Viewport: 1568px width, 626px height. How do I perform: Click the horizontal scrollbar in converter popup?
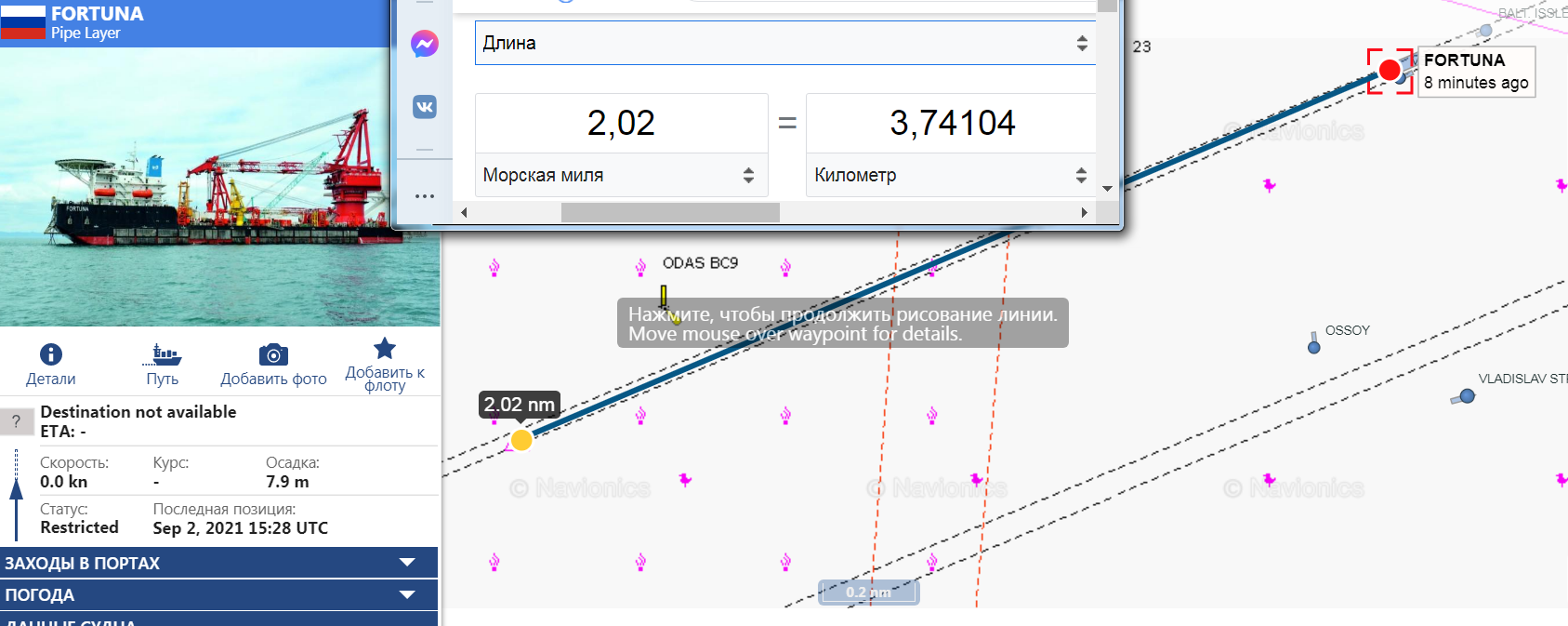670,213
